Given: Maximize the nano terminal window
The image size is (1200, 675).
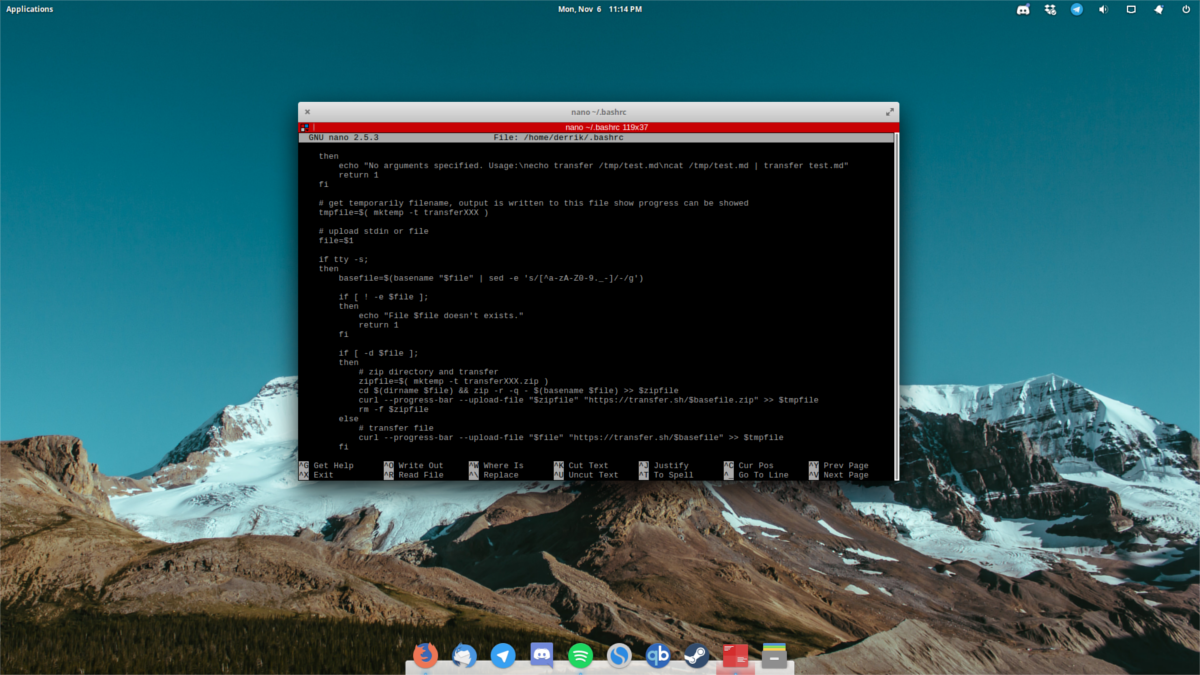Looking at the screenshot, I should pyautogui.click(x=889, y=112).
